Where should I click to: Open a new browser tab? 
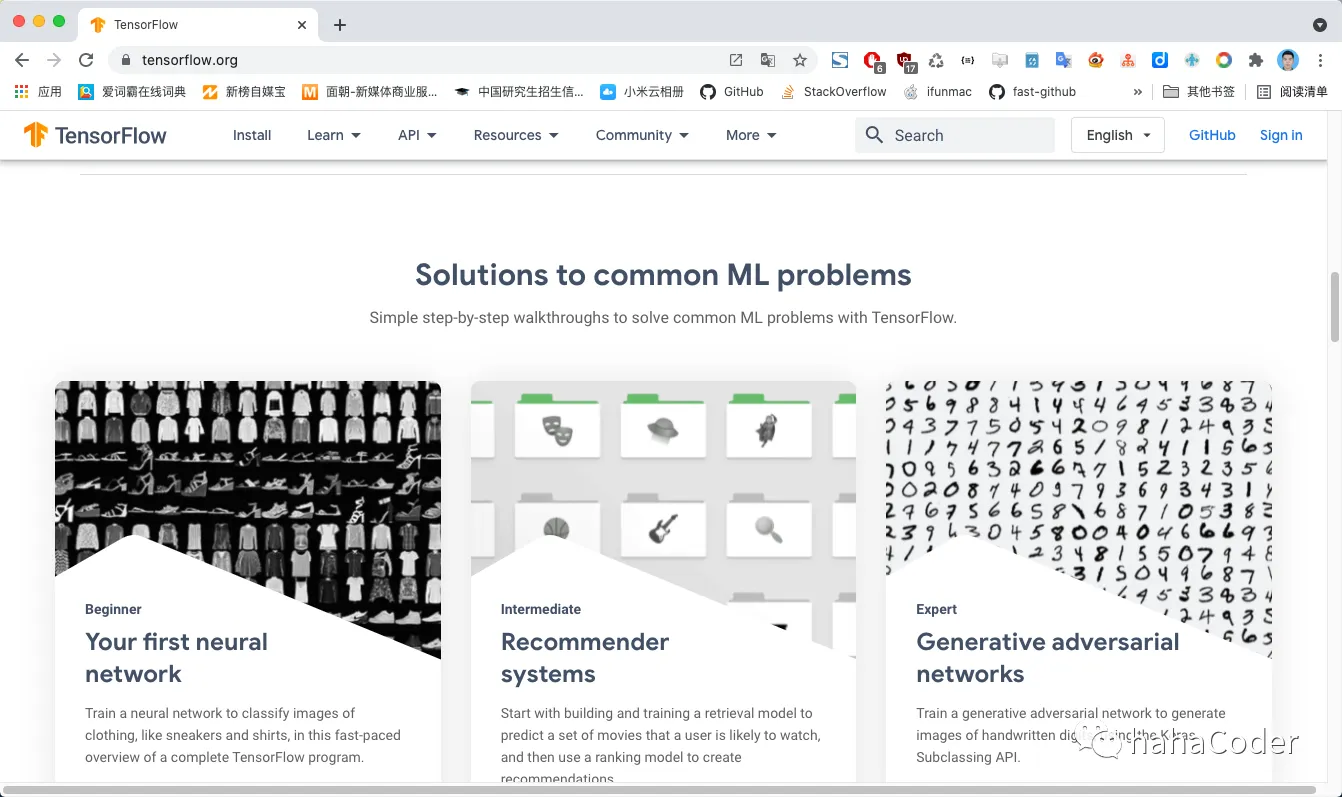(340, 25)
